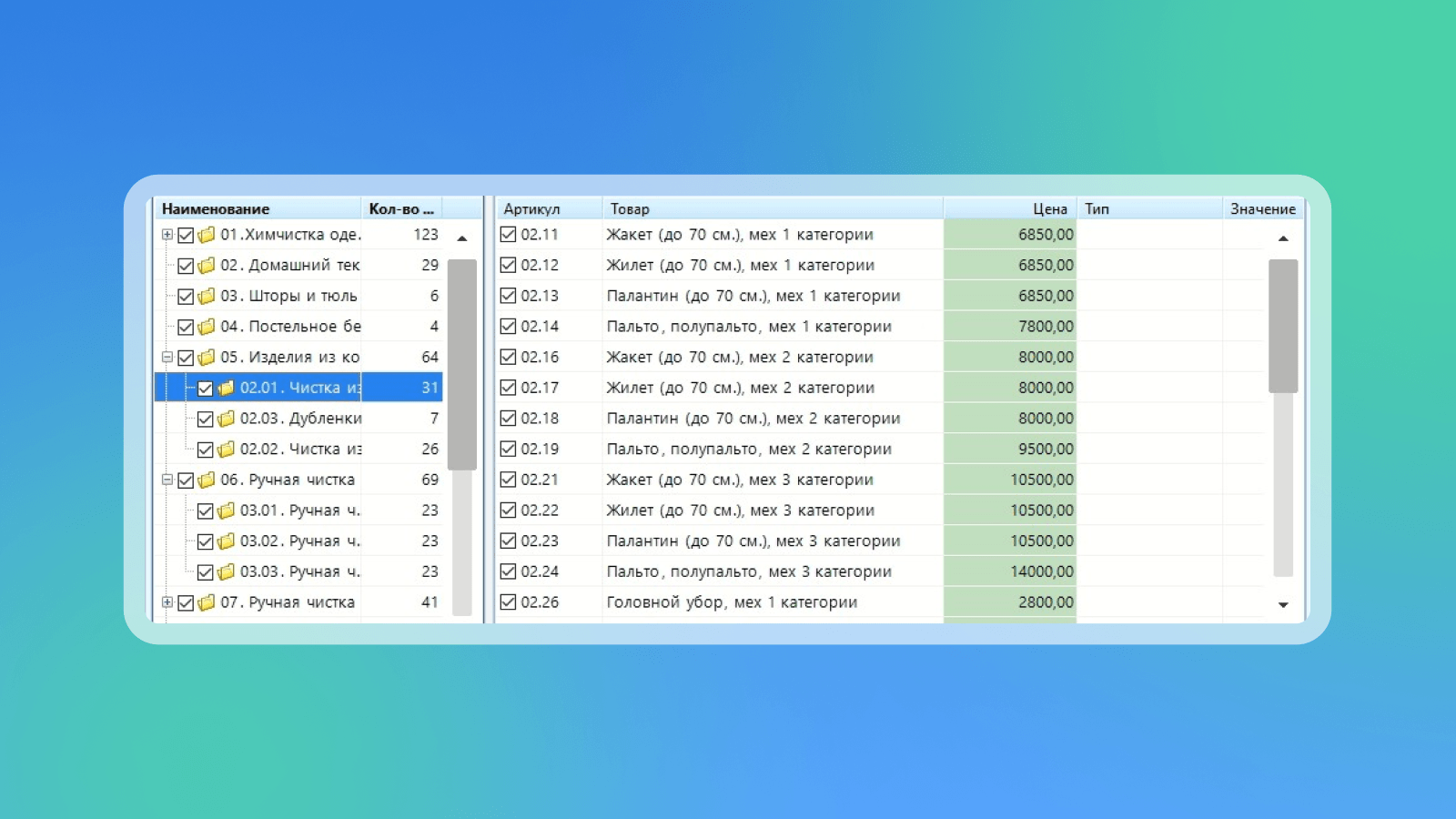Click down arrow of product list scrollbar
1456x819 pixels.
[1283, 605]
